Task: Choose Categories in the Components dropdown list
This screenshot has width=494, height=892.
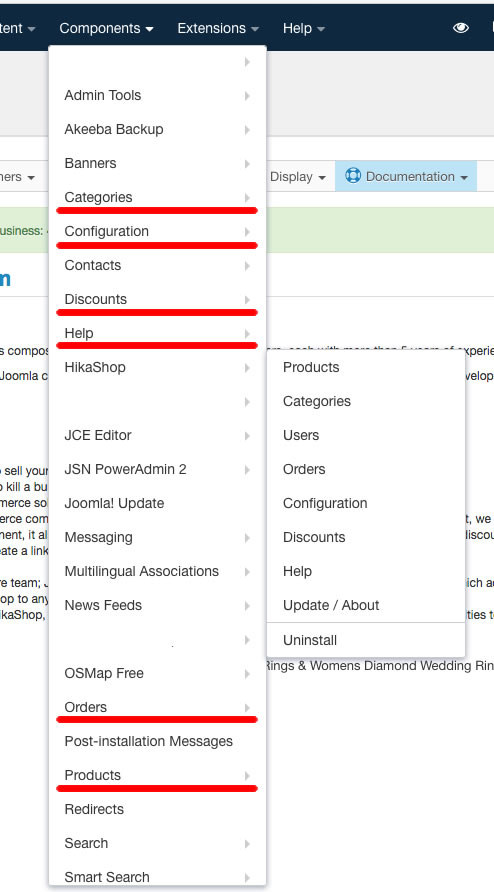Action: pyautogui.click(x=157, y=197)
